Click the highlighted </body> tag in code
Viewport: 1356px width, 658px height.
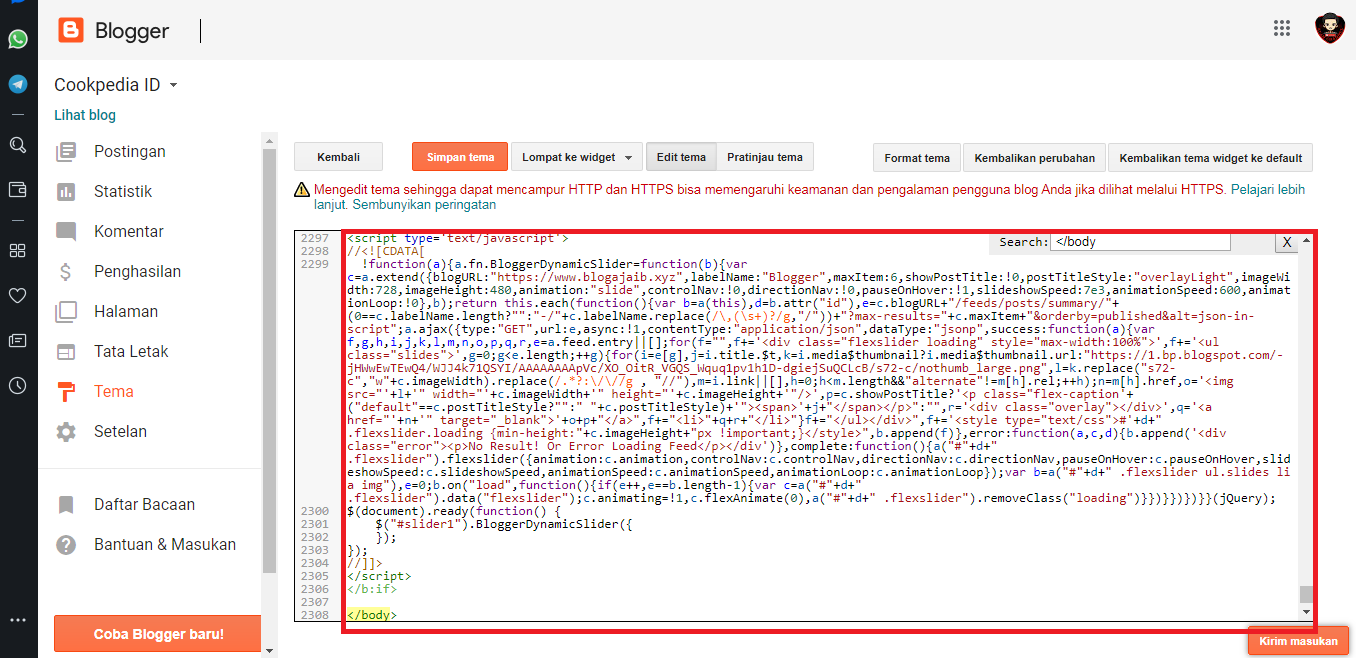click(371, 615)
